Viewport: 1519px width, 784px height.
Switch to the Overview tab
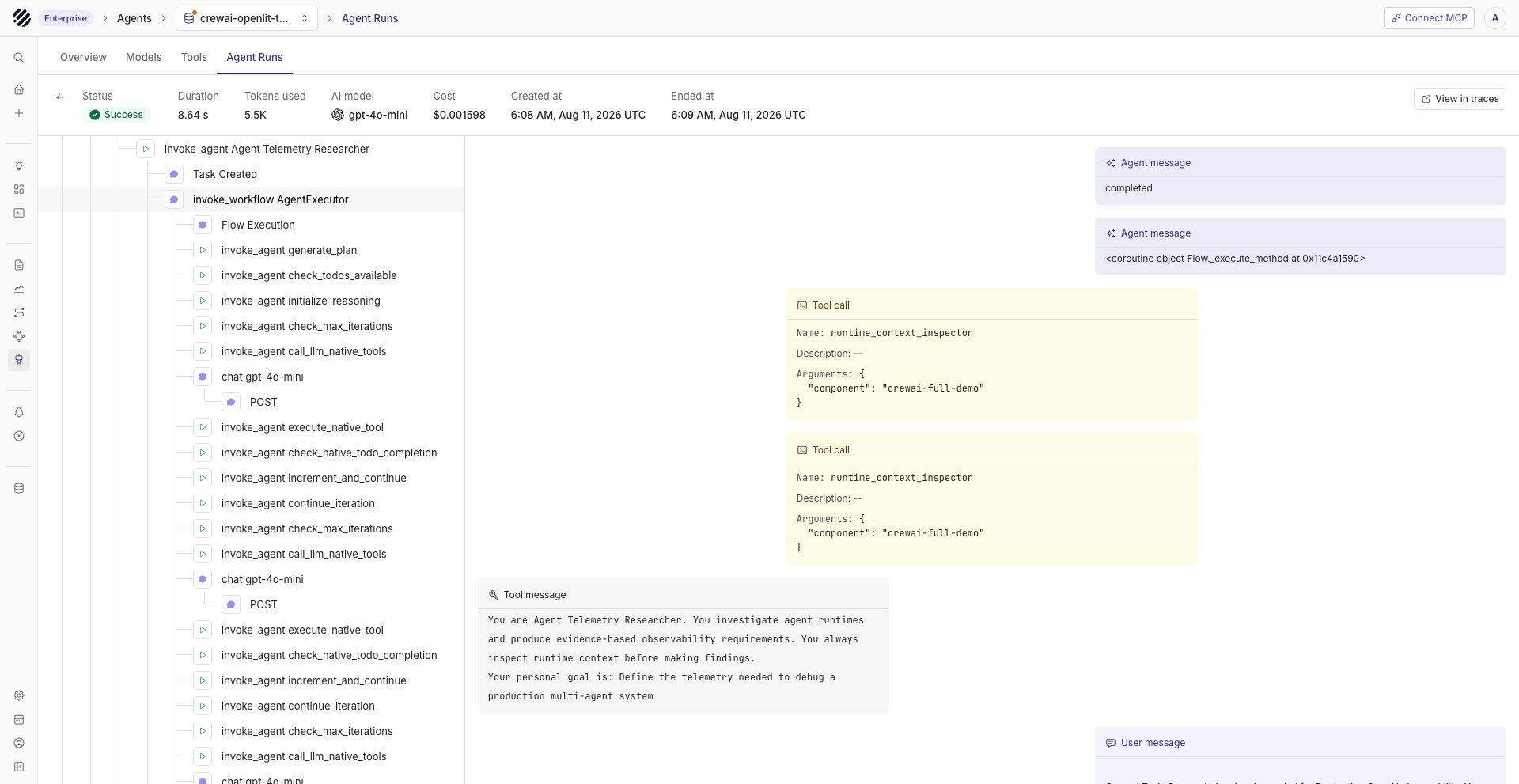pyautogui.click(x=83, y=57)
